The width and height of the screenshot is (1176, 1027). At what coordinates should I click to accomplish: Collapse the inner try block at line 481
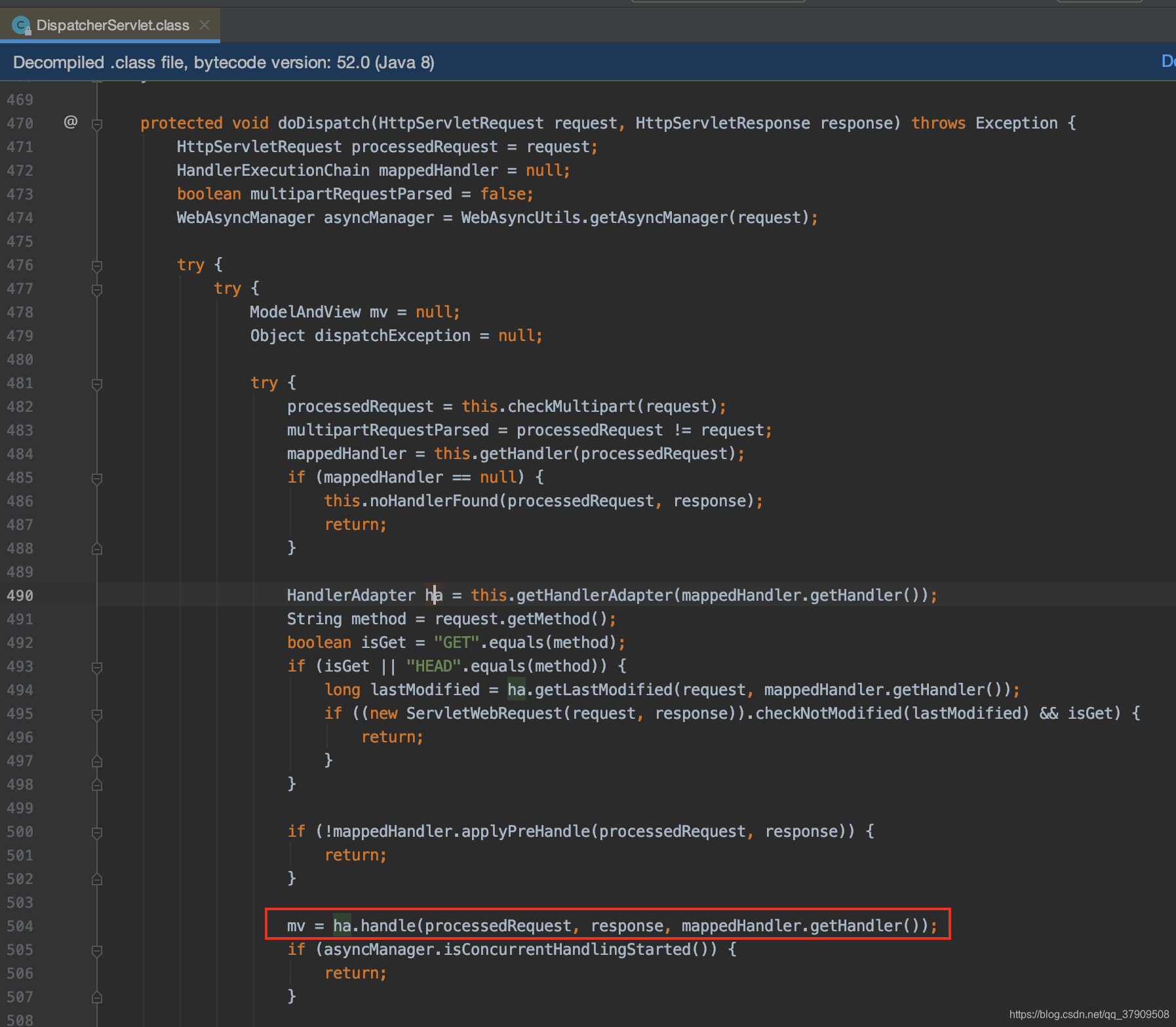tap(97, 384)
